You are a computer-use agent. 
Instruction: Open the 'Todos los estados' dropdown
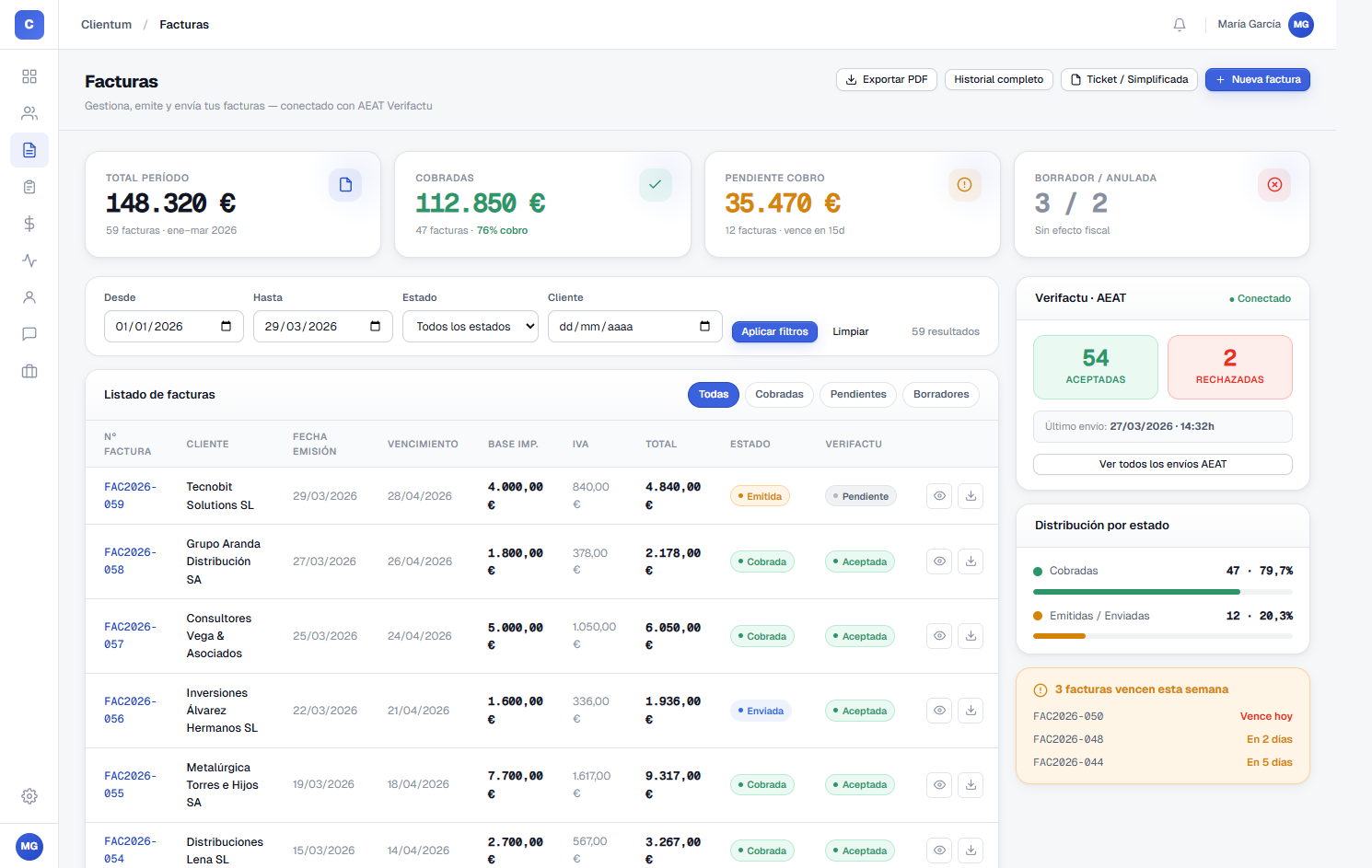click(470, 326)
